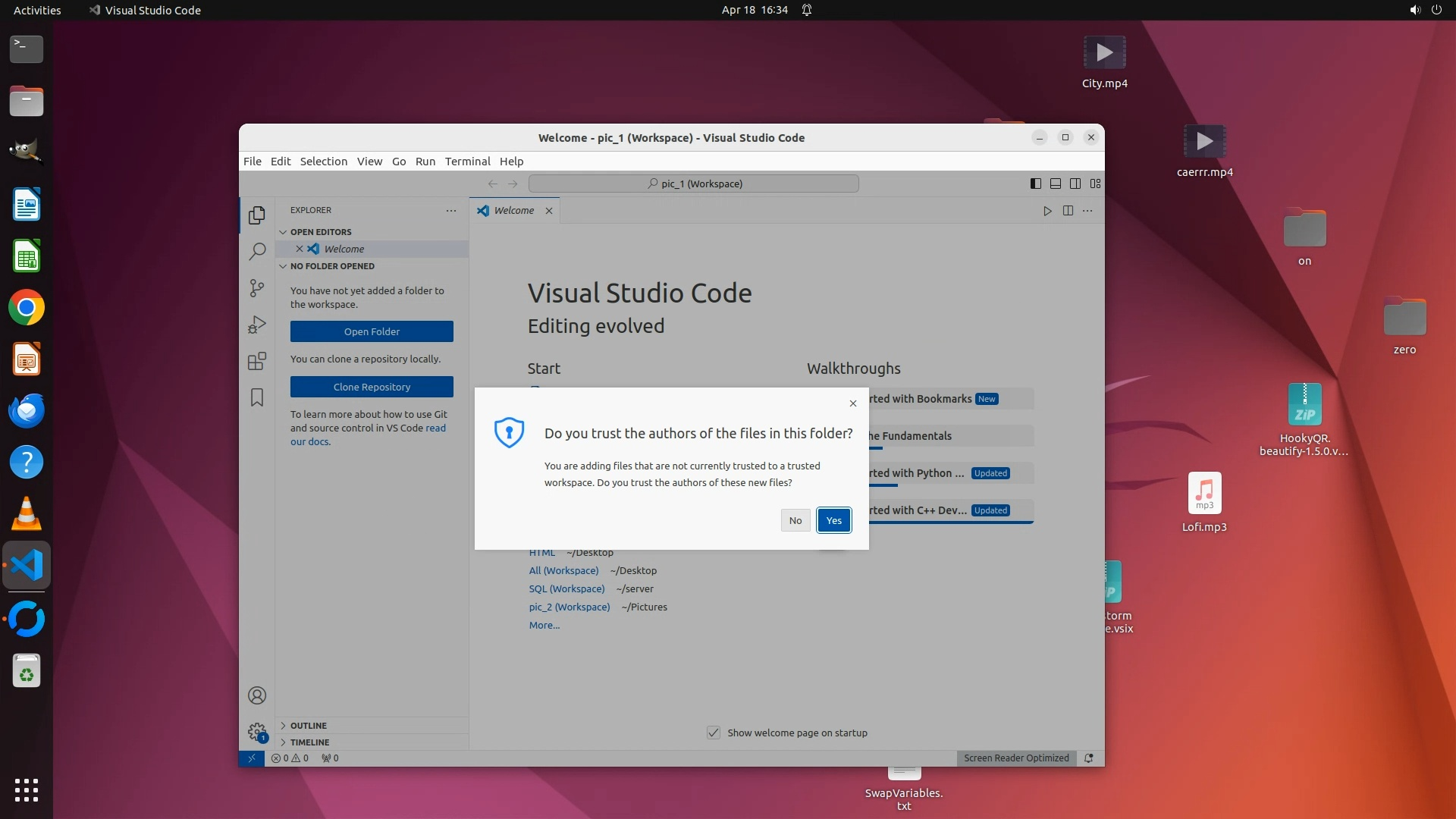Click the split editor right icon
The width and height of the screenshot is (1456, 819).
coord(1068,211)
